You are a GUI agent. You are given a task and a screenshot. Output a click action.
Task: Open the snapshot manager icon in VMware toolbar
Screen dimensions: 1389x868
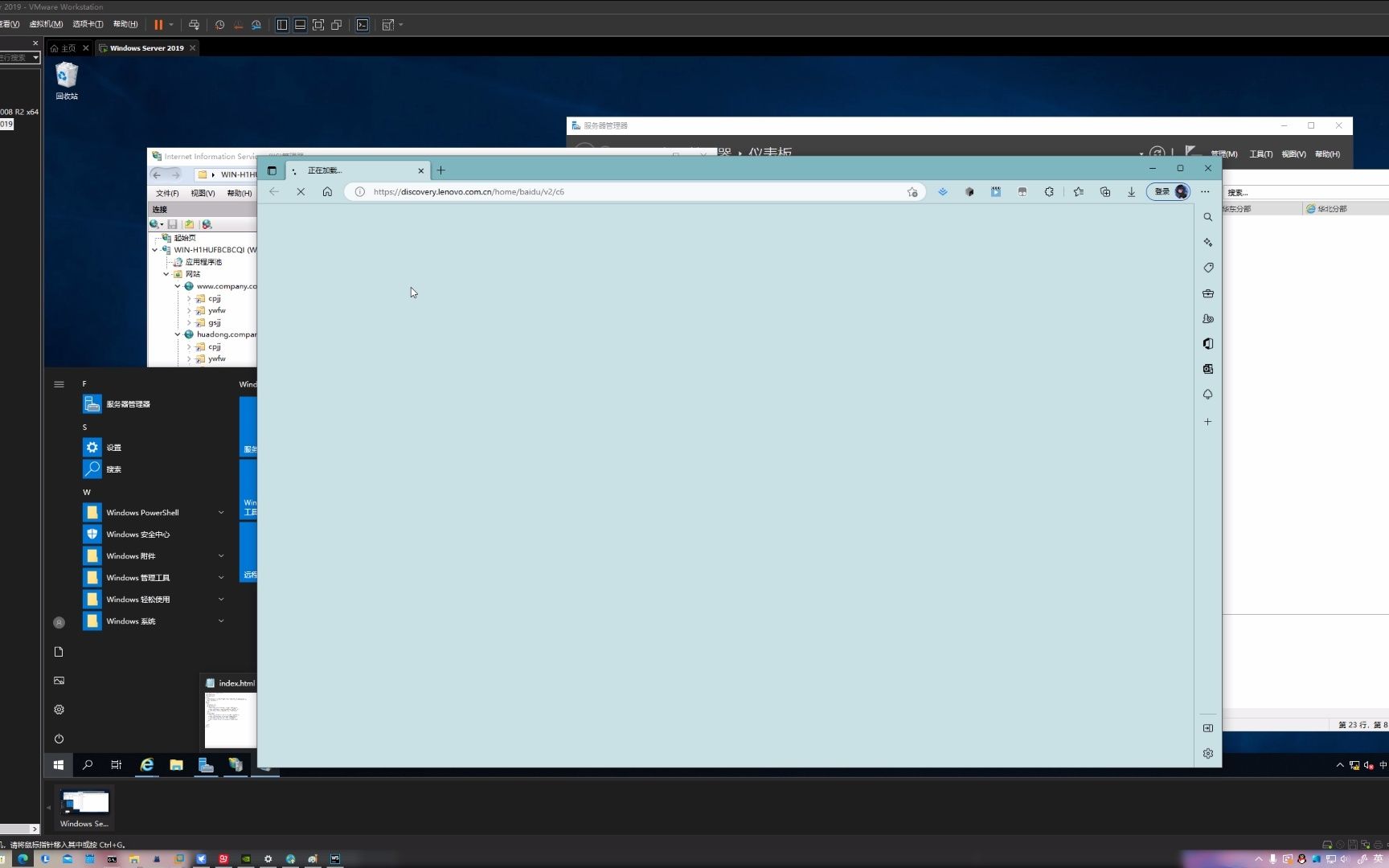point(256,25)
